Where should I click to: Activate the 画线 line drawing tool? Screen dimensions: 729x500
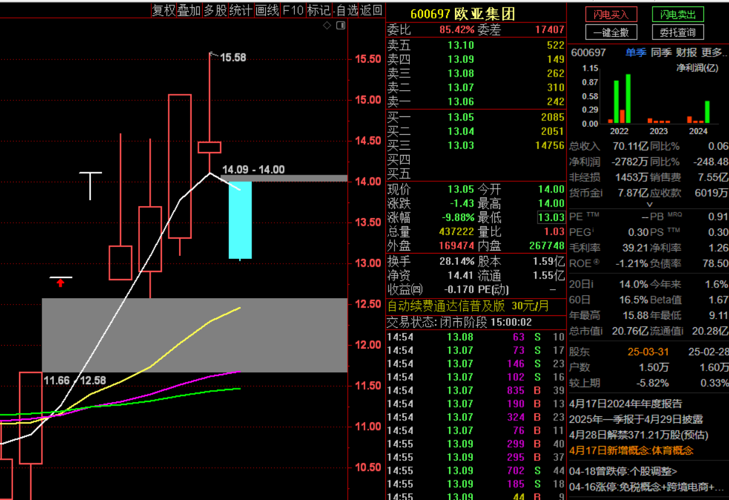click(267, 10)
